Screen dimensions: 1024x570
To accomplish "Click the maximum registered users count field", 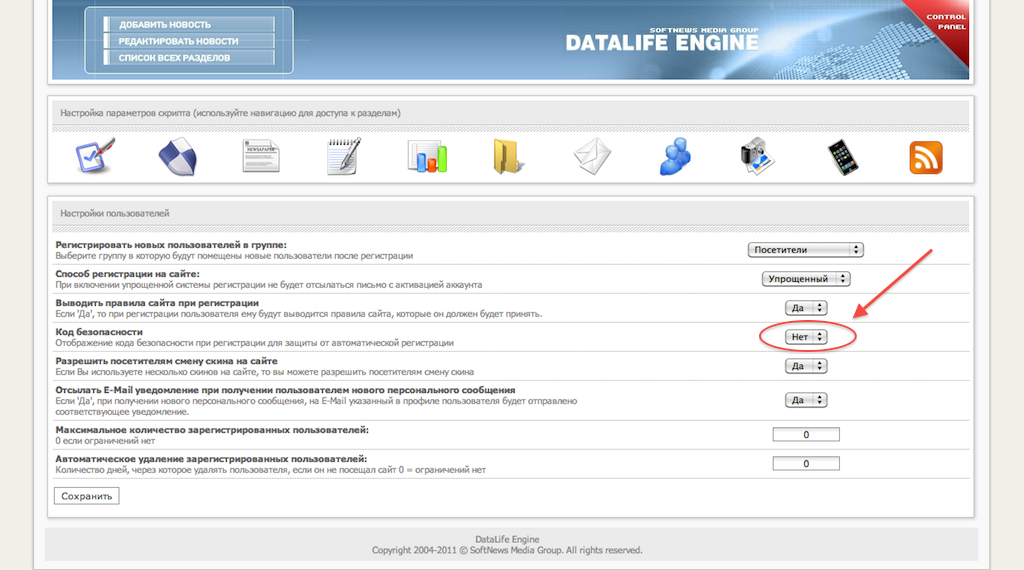I will click(806, 434).
